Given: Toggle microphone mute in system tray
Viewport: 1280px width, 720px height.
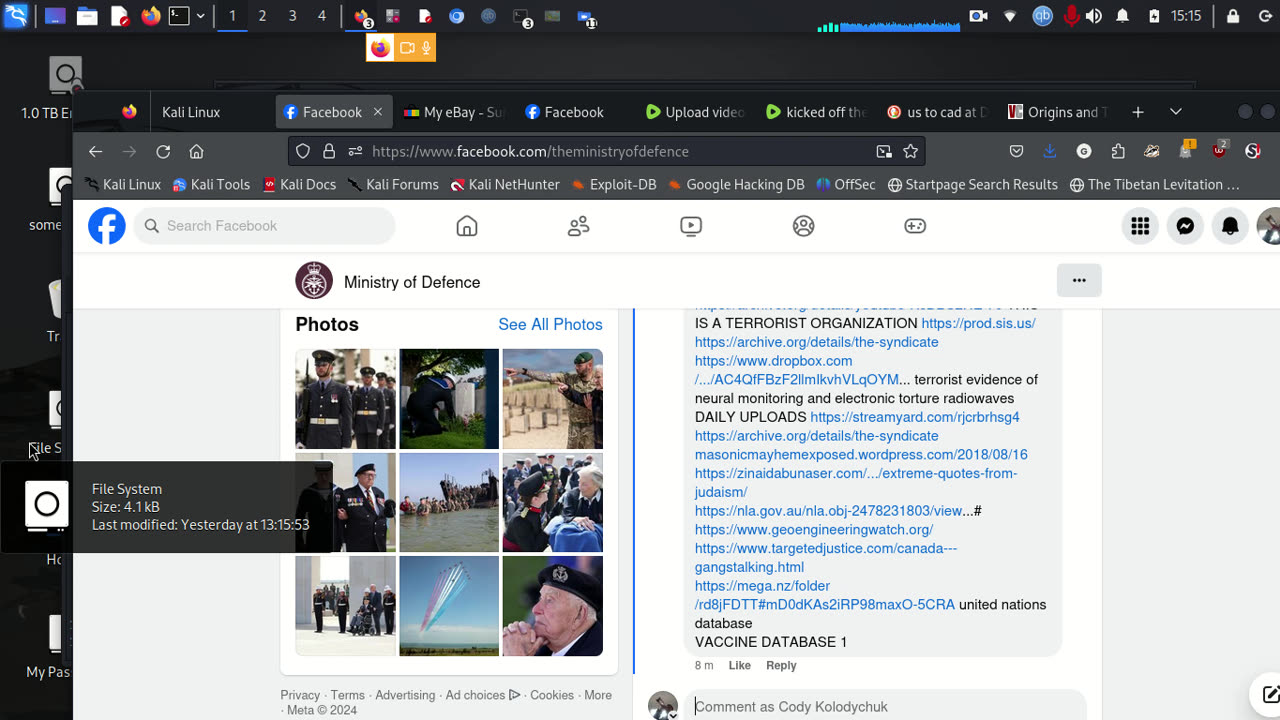Looking at the screenshot, I should pyautogui.click(x=1071, y=16).
